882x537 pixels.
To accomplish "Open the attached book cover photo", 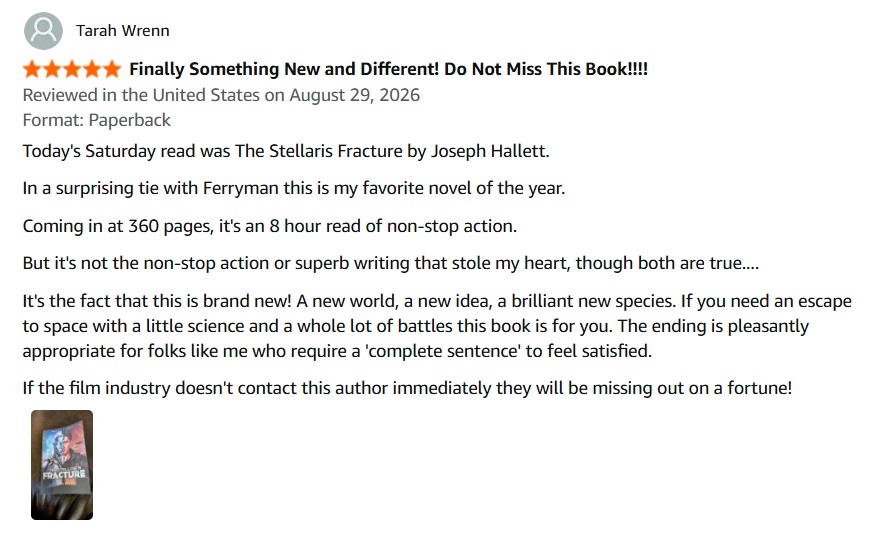I will click(62, 465).
